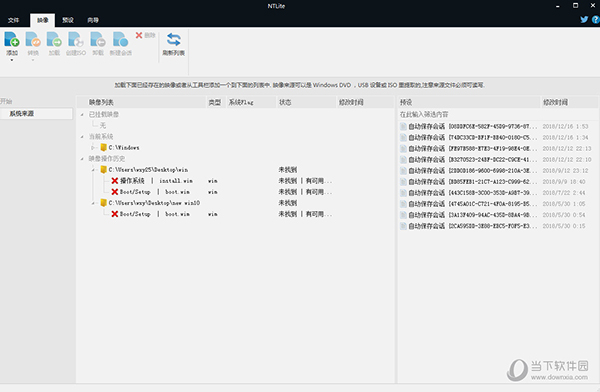Click the 2018/9/12 23:12 date cell
This screenshot has height=392, width=600.
[565, 171]
